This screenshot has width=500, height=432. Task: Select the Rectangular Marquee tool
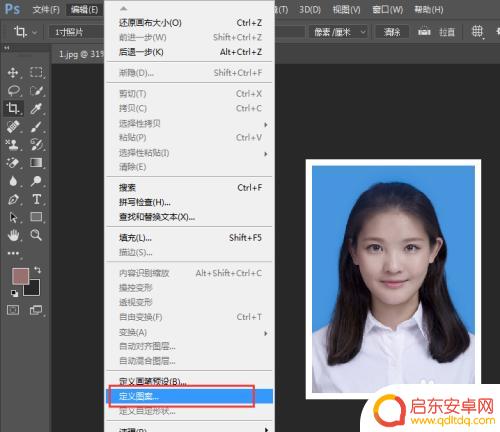36,73
